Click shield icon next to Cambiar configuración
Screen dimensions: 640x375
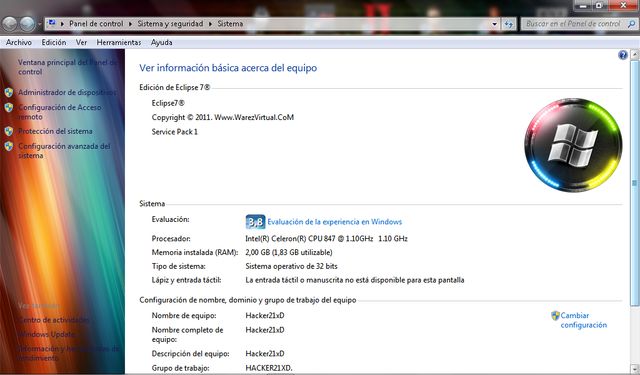pos(555,315)
